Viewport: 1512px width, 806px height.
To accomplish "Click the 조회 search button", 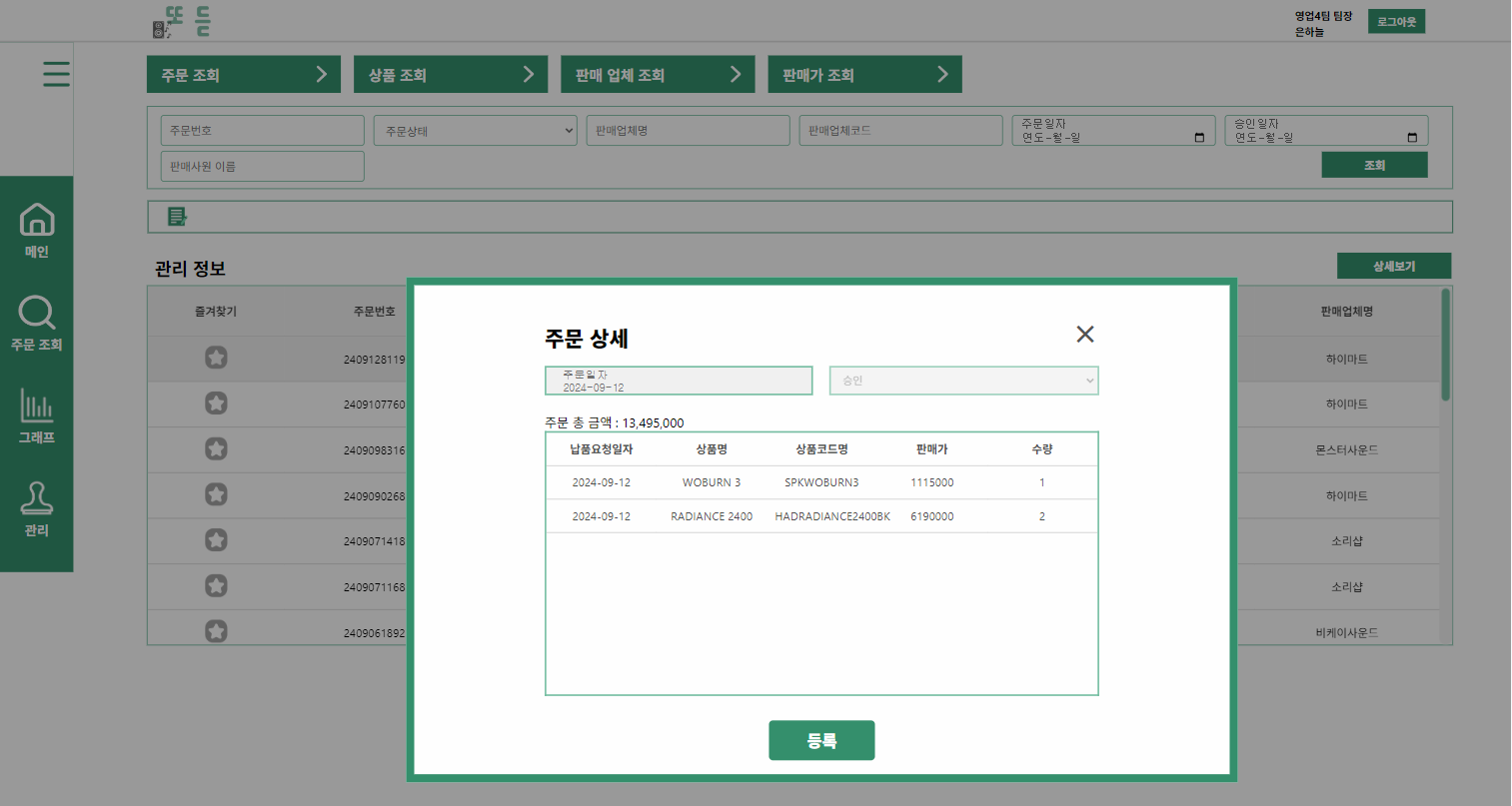I will (1374, 165).
